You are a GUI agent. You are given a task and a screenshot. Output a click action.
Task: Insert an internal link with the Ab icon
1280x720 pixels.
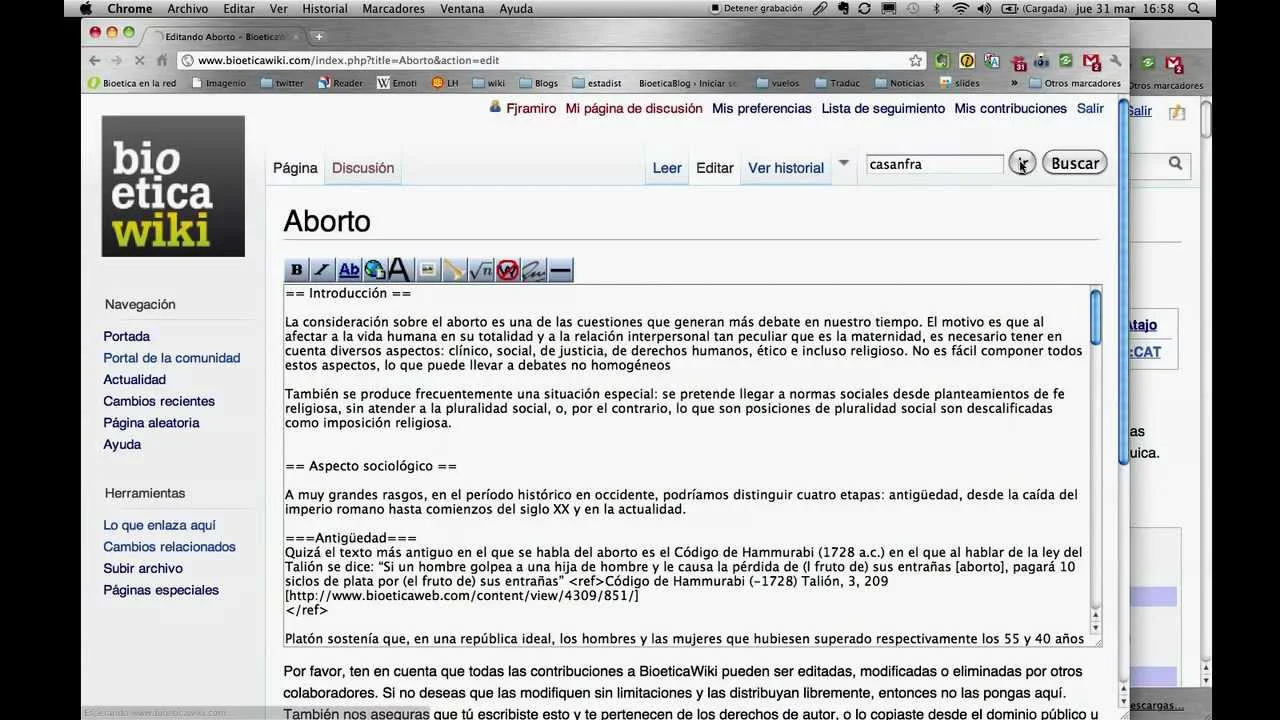[349, 270]
